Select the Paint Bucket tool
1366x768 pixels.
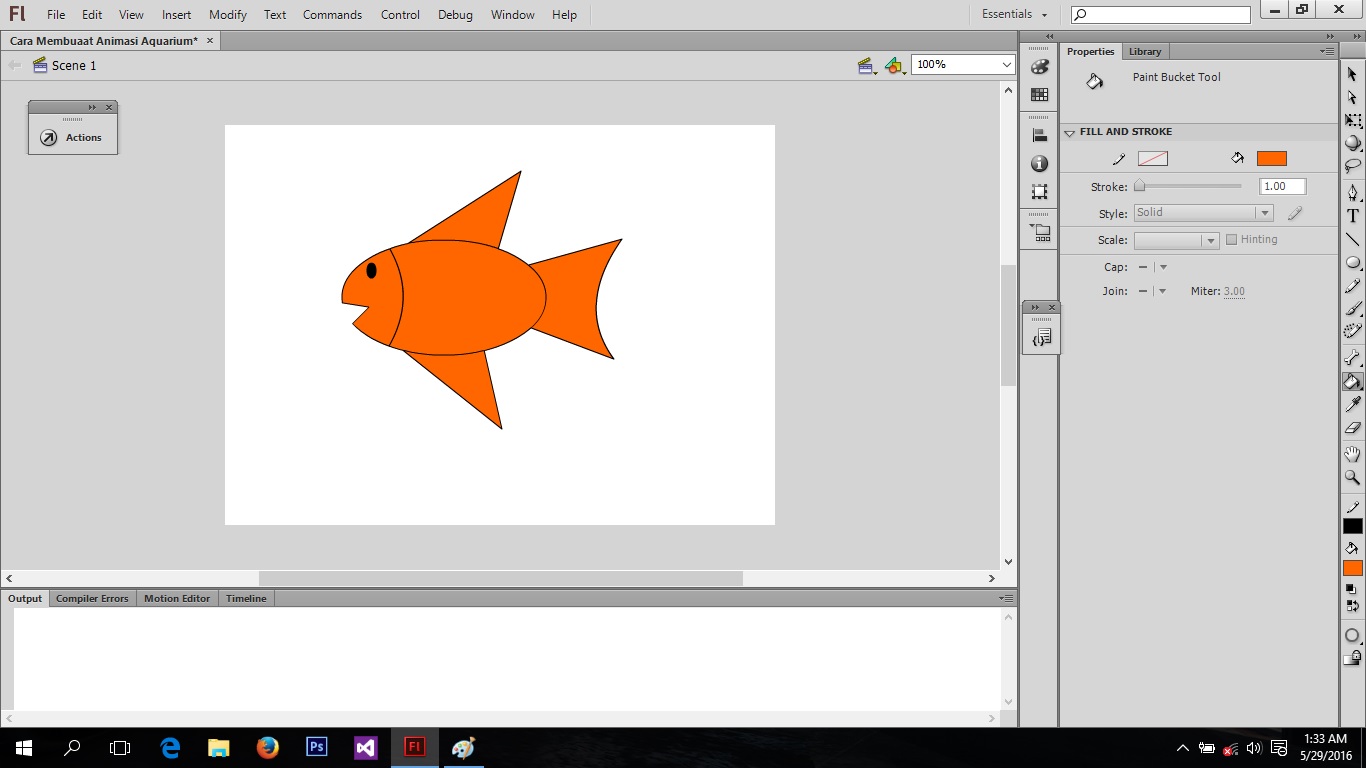pos(1352,381)
